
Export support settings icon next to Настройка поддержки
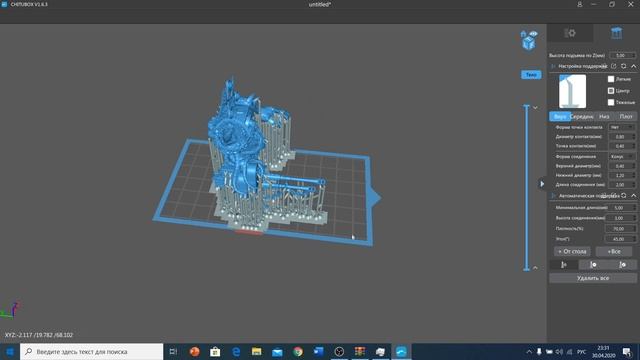click(613, 66)
